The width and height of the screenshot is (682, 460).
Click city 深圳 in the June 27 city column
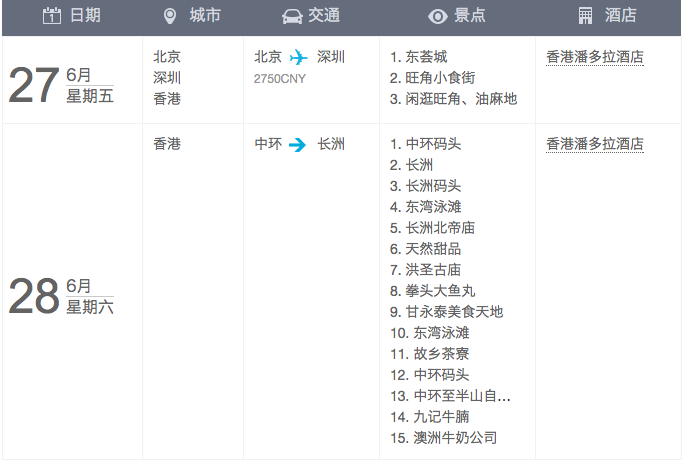(x=167, y=78)
